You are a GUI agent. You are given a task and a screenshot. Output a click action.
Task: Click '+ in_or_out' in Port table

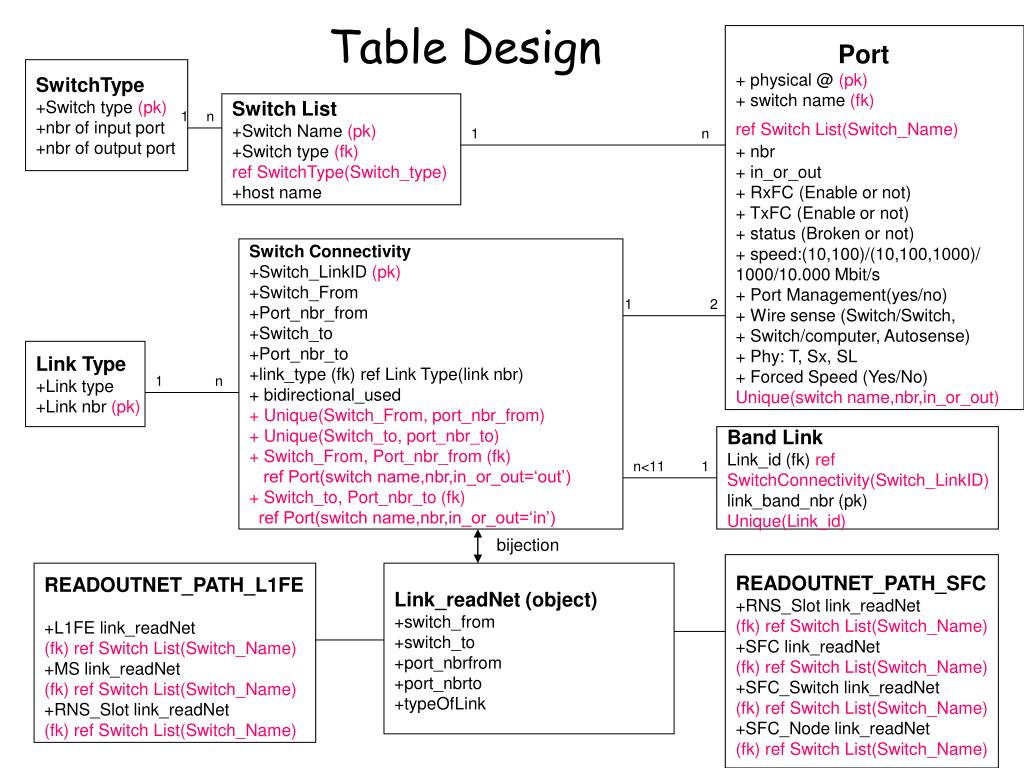(x=778, y=172)
